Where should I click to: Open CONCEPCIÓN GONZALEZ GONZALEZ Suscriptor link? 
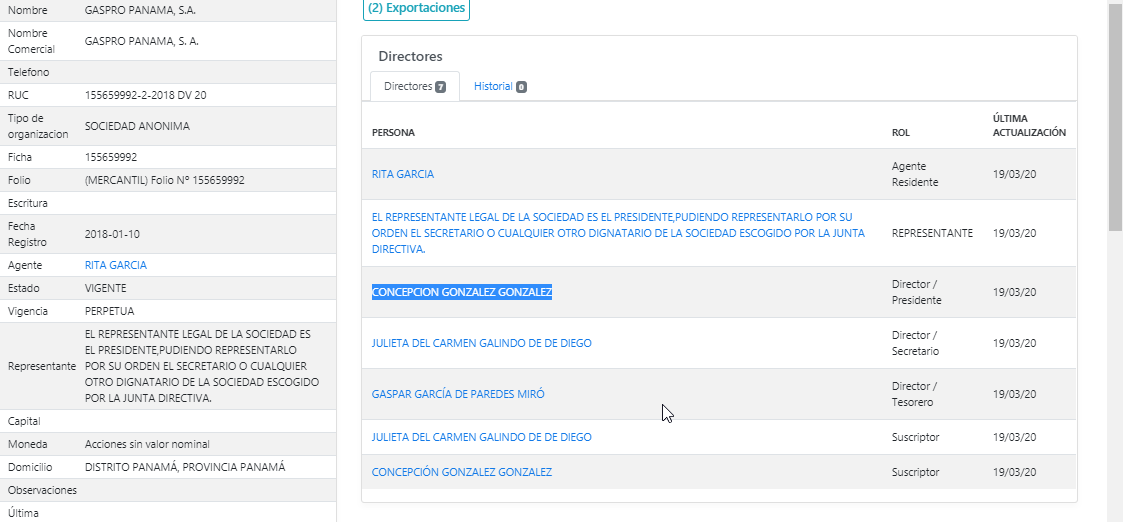coord(461,473)
